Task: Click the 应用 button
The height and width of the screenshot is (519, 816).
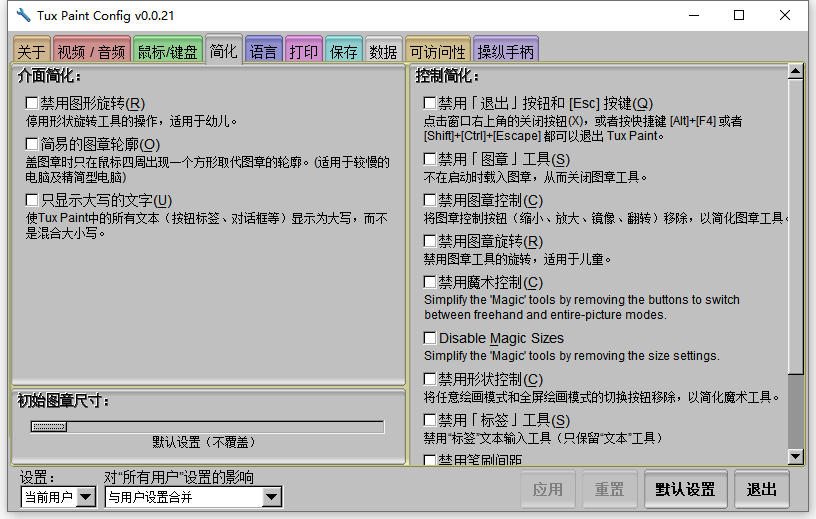Action: (x=548, y=489)
